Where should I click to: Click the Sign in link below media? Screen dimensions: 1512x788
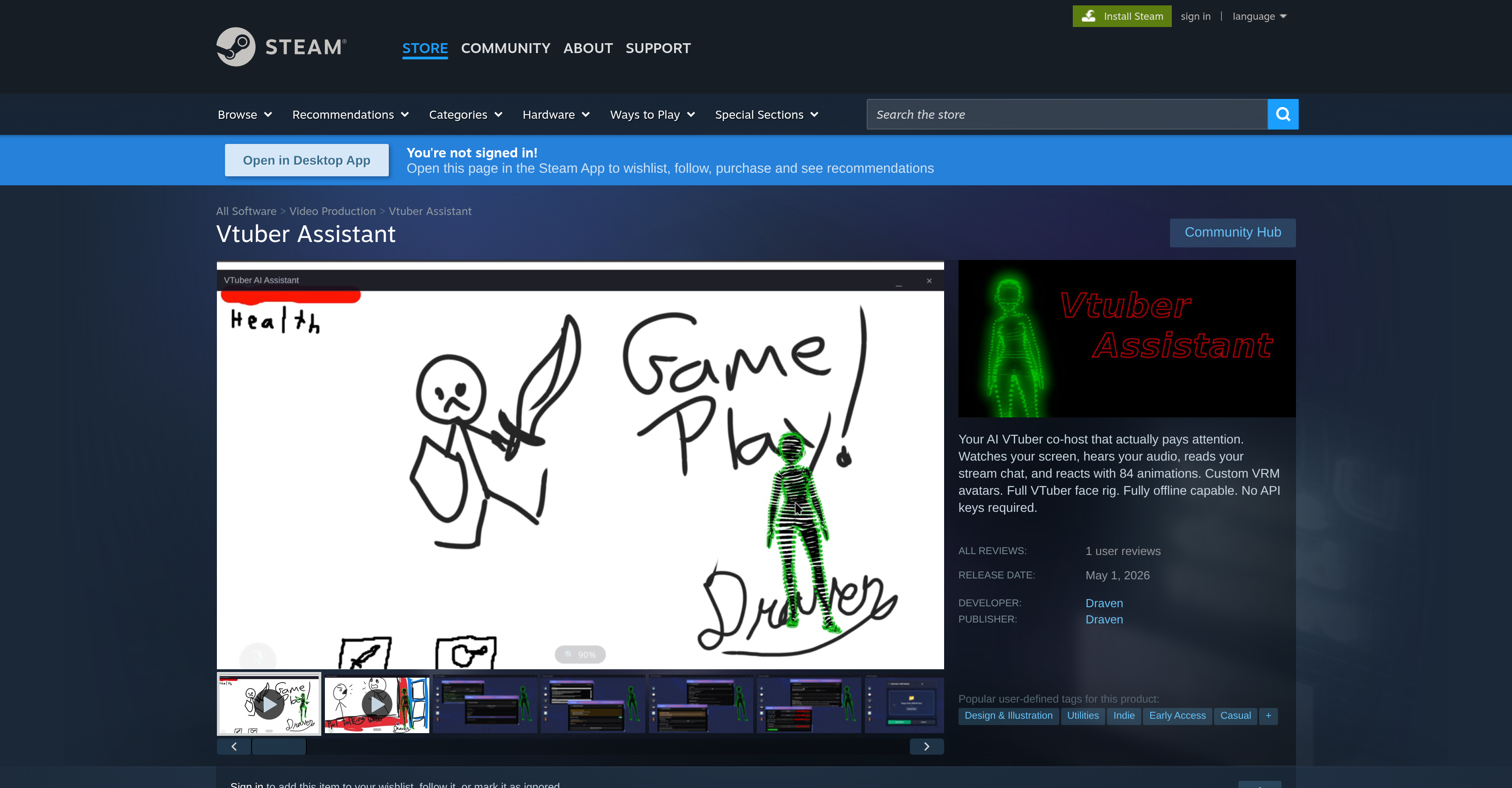pyautogui.click(x=247, y=784)
